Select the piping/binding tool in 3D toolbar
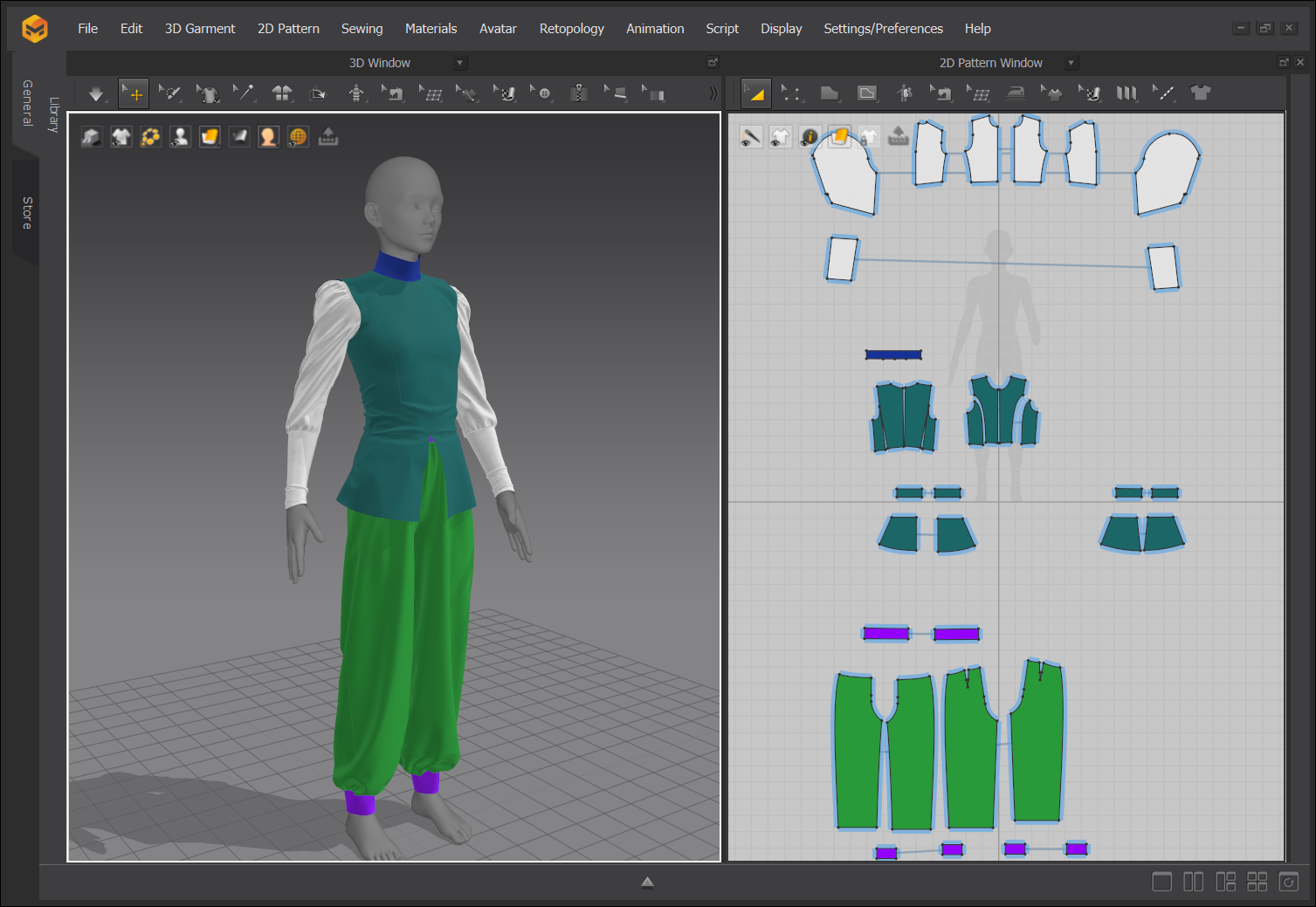The height and width of the screenshot is (907, 1316). [616, 93]
